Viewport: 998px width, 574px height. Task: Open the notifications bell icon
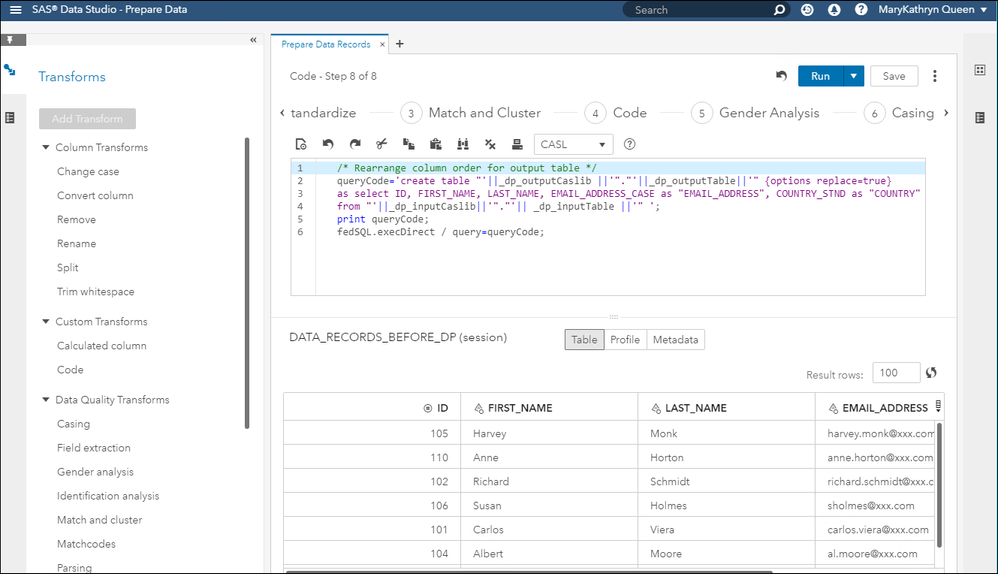tap(834, 10)
